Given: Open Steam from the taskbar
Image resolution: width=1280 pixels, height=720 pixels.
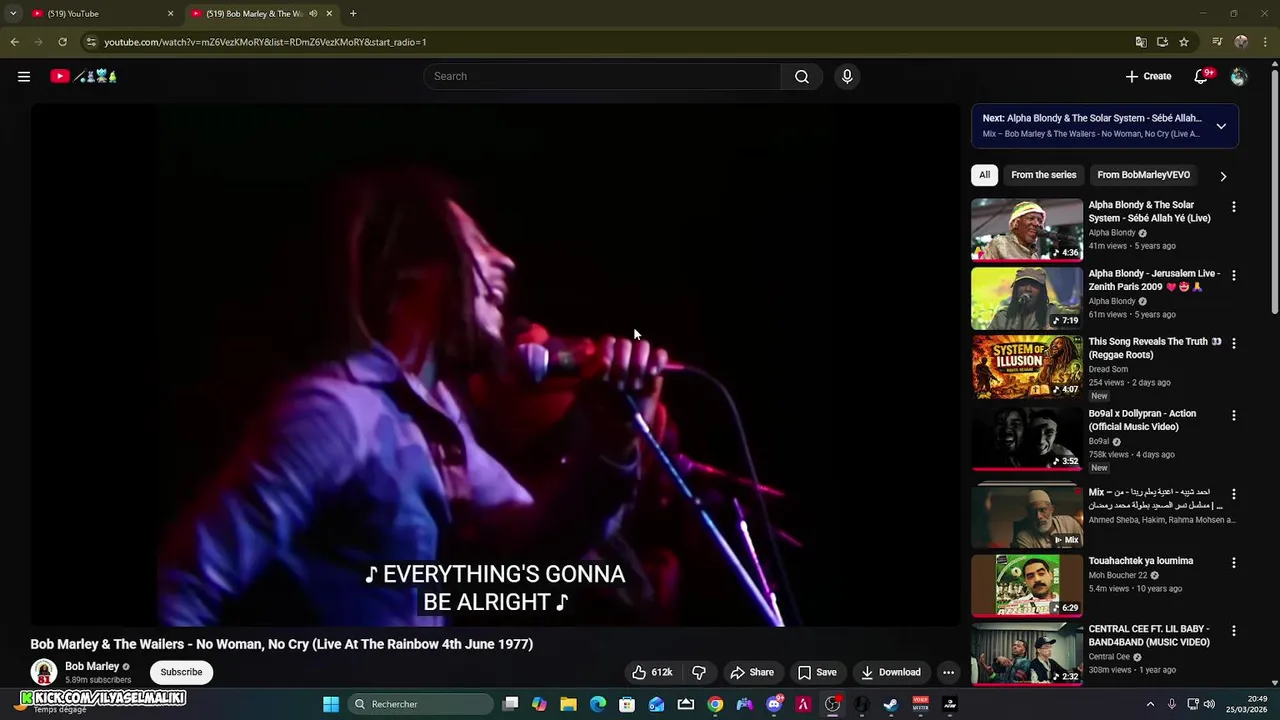Looking at the screenshot, I should 890,704.
